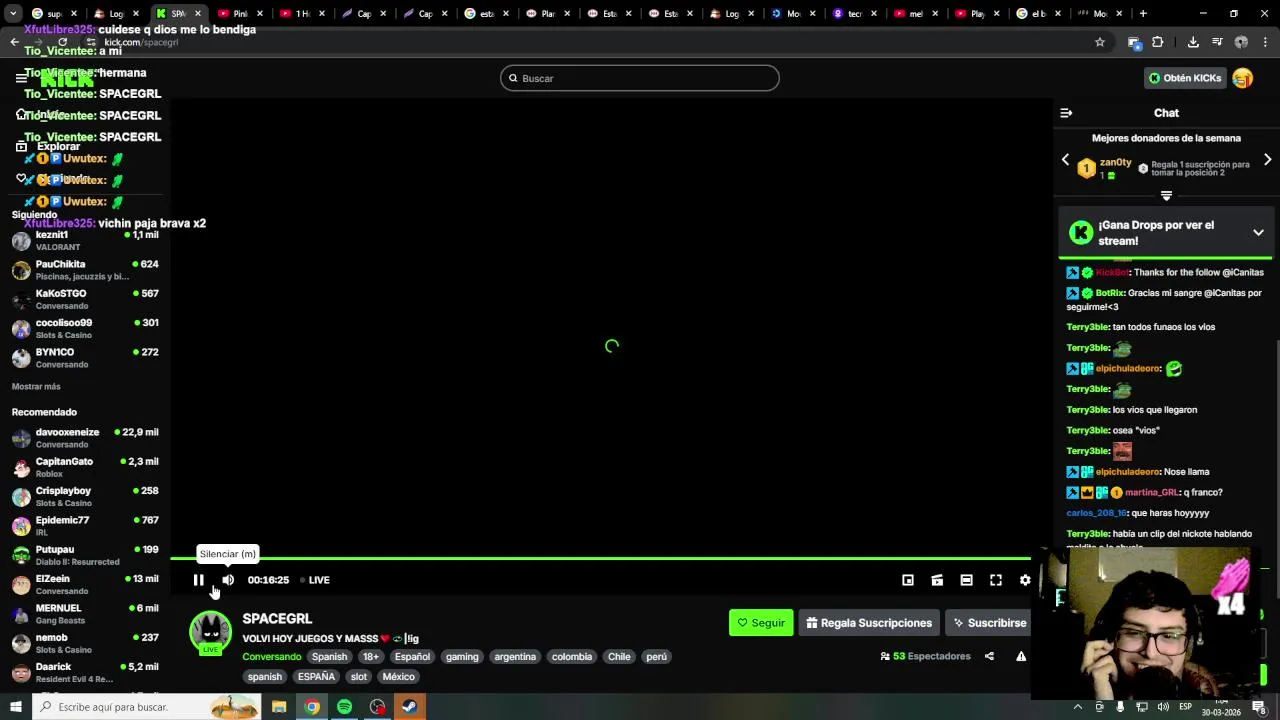Viewport: 1280px width, 720px height.
Task: Expand the top donors leaderboard chevron
Action: pos(1166,196)
